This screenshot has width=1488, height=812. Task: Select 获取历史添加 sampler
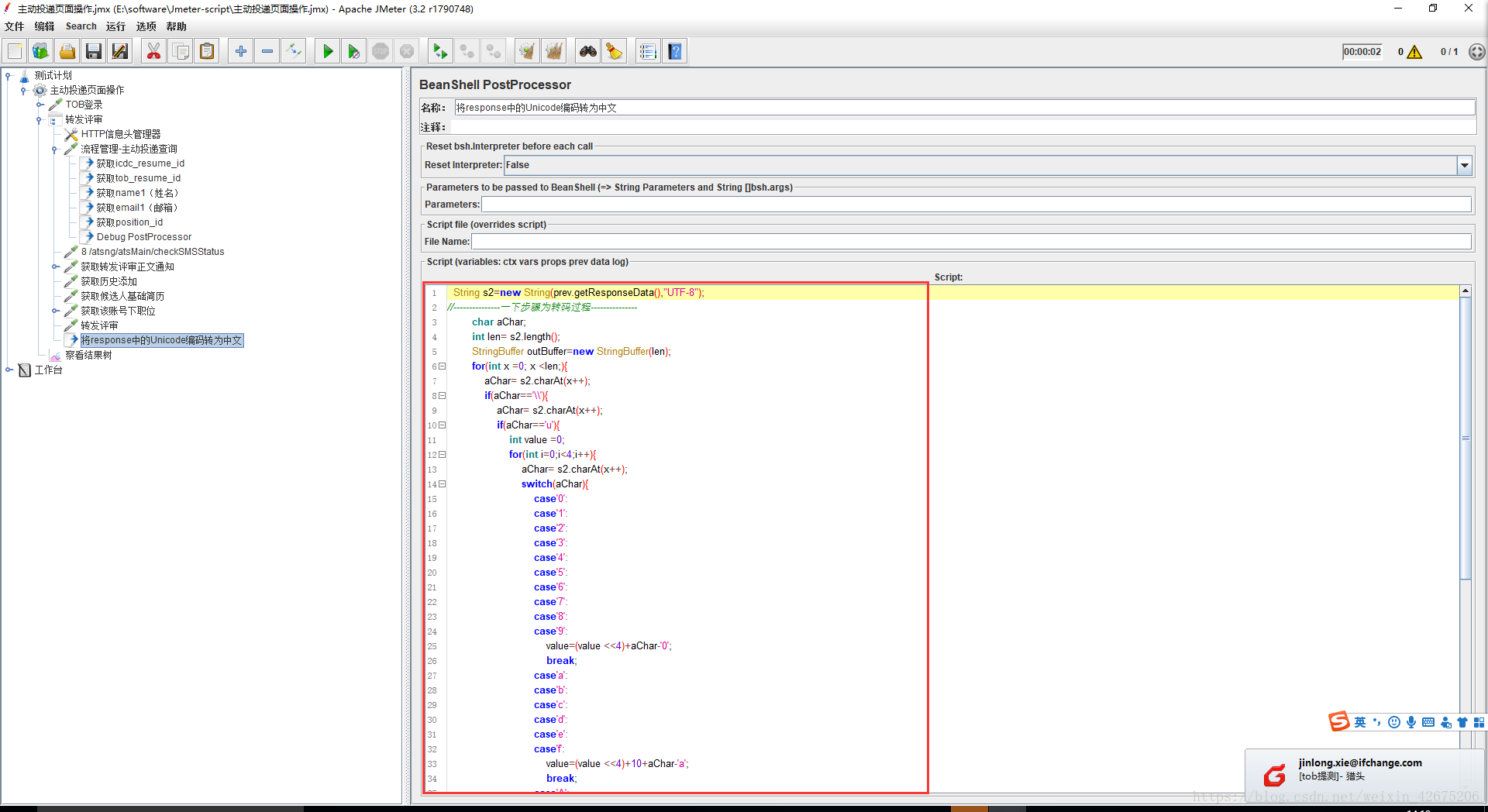(x=108, y=281)
